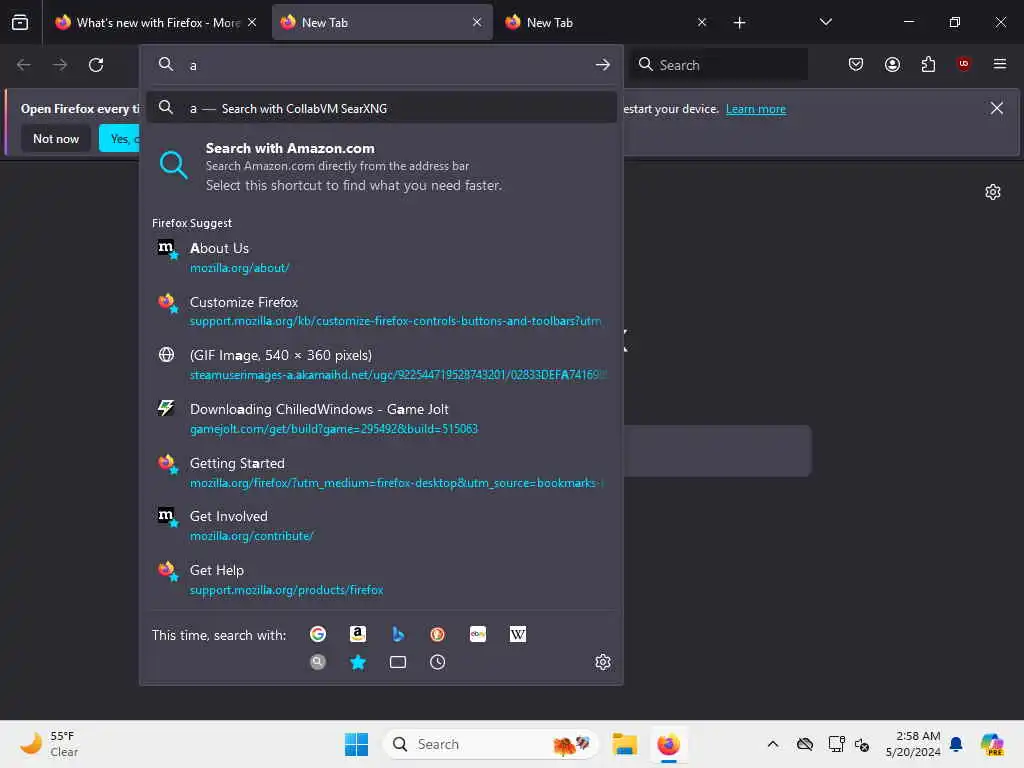Image resolution: width=1024 pixels, height=768 pixels.
Task: Search this time with DuckDuckGo
Action: (x=438, y=634)
